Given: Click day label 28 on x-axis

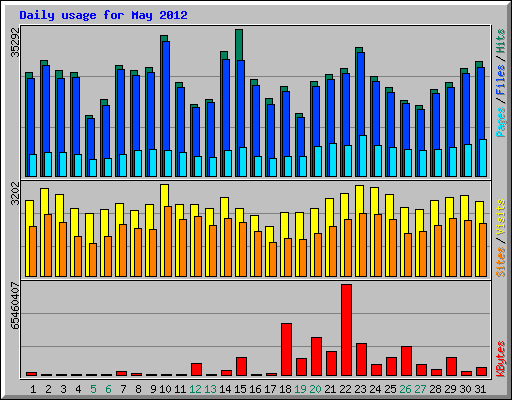Looking at the screenshot, I should point(435,389).
